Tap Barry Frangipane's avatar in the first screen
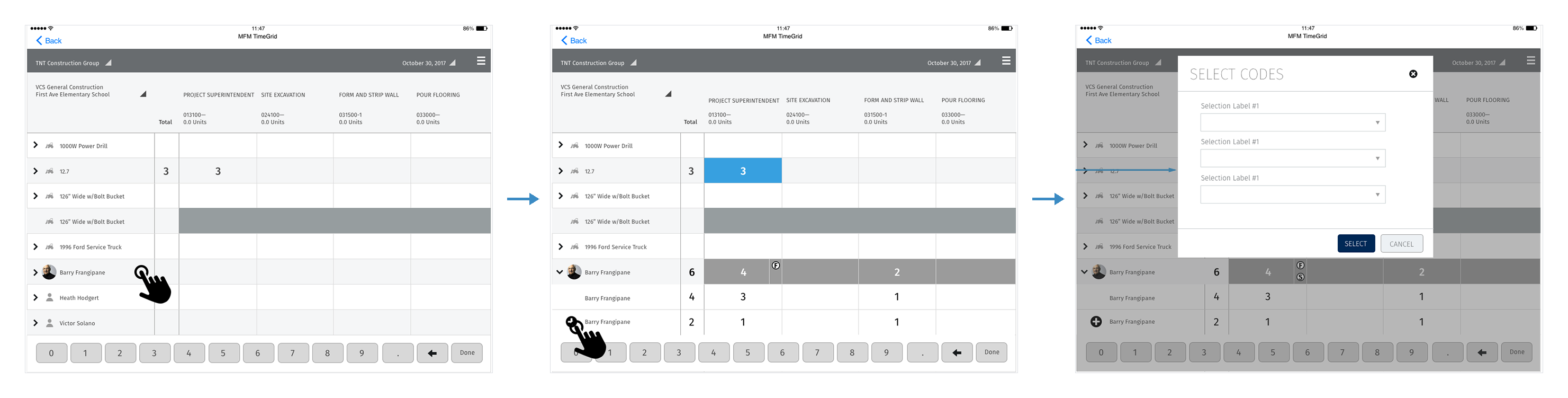This screenshot has width=1568, height=398. [x=49, y=272]
